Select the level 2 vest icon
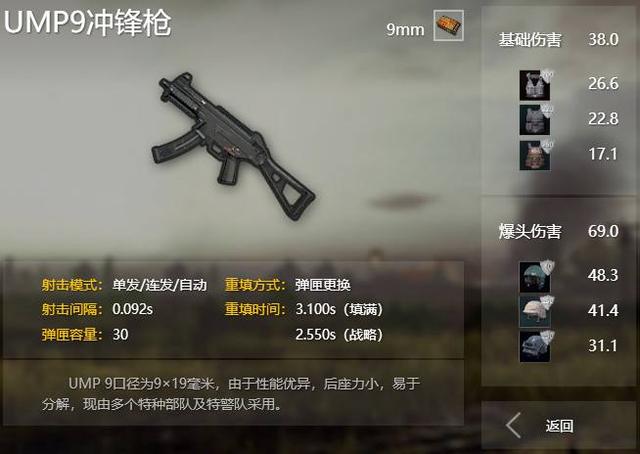Screen dimensions: 640x454 click(x=535, y=120)
